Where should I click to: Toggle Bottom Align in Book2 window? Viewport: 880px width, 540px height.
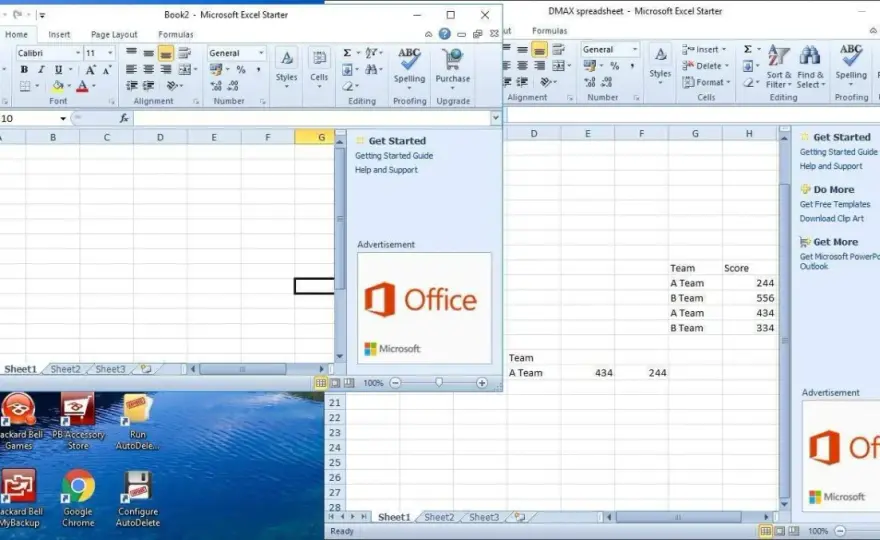[x=166, y=53]
